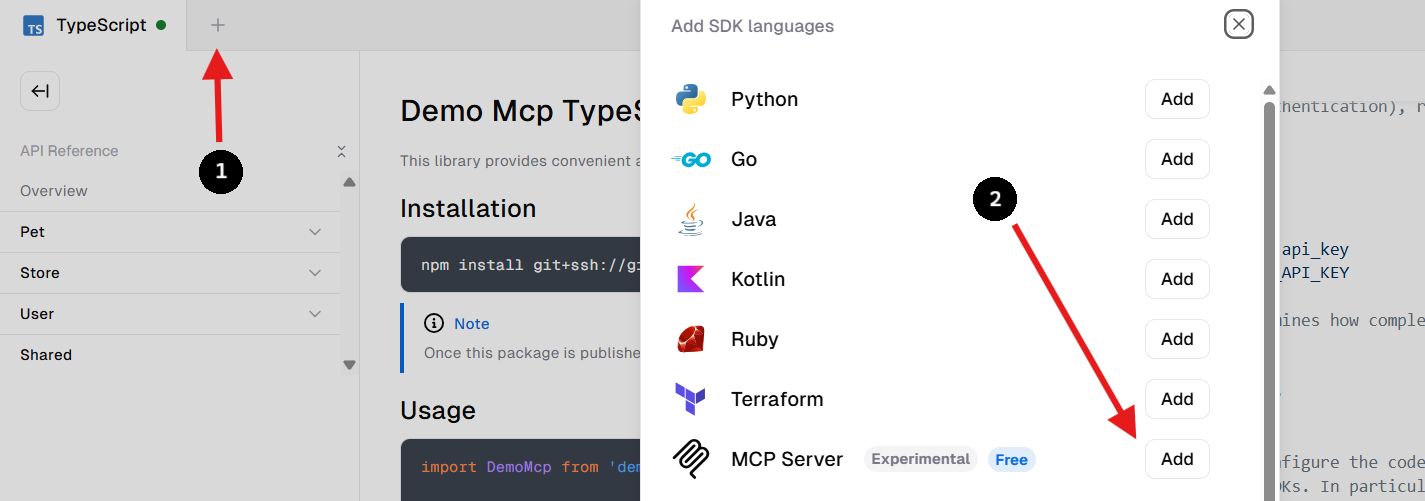Click the Java language label
The height and width of the screenshot is (501, 1425).
754,219
